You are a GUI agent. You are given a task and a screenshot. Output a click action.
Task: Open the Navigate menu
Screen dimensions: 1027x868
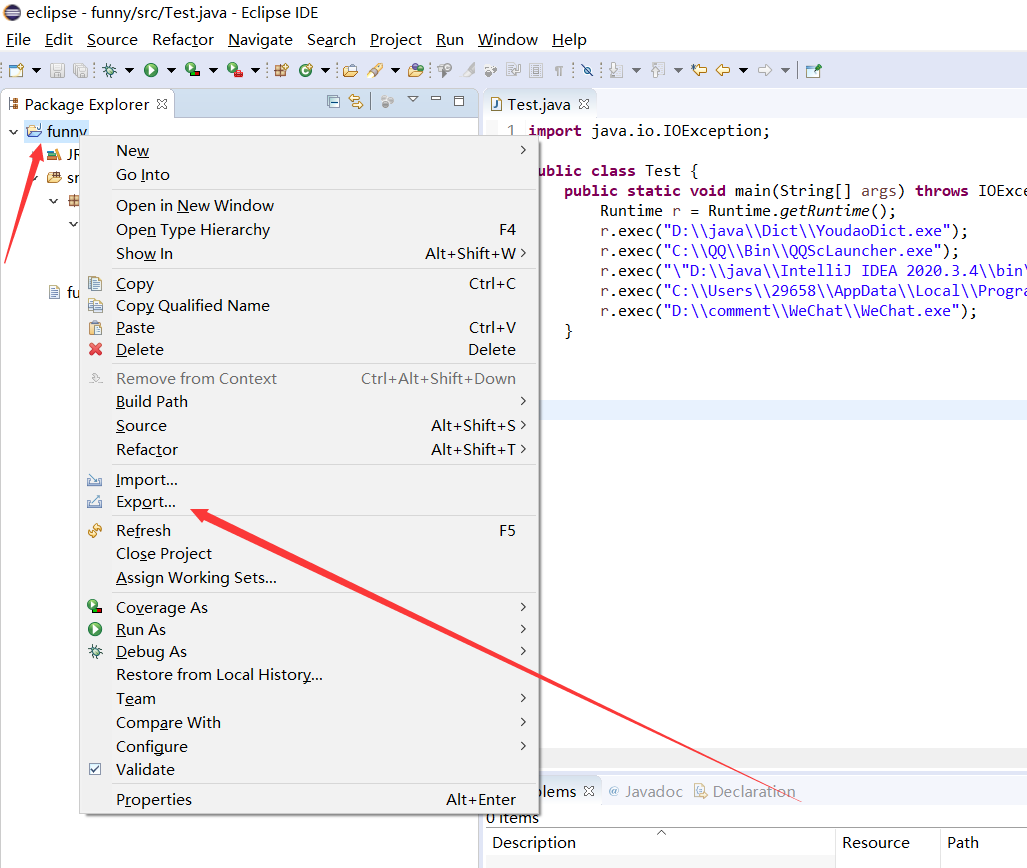click(x=260, y=40)
